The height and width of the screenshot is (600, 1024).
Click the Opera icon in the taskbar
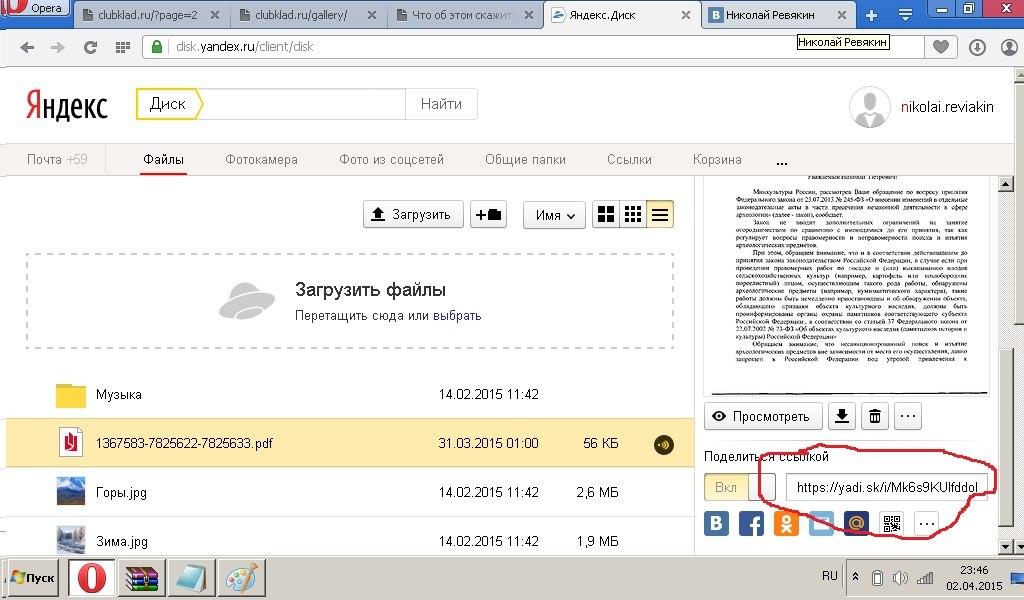click(x=92, y=578)
